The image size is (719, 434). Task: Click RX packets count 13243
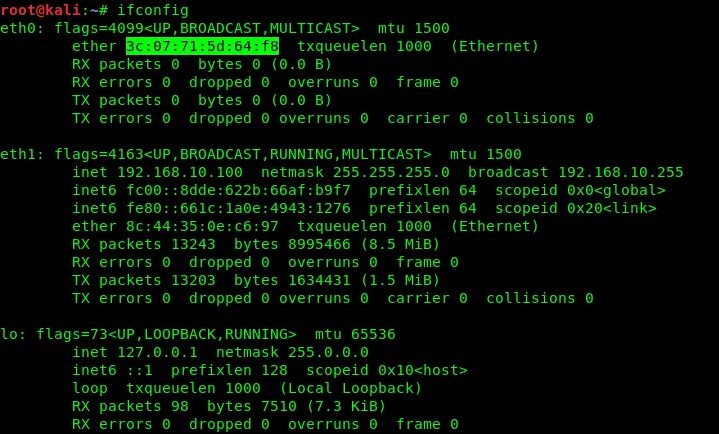(x=193, y=244)
